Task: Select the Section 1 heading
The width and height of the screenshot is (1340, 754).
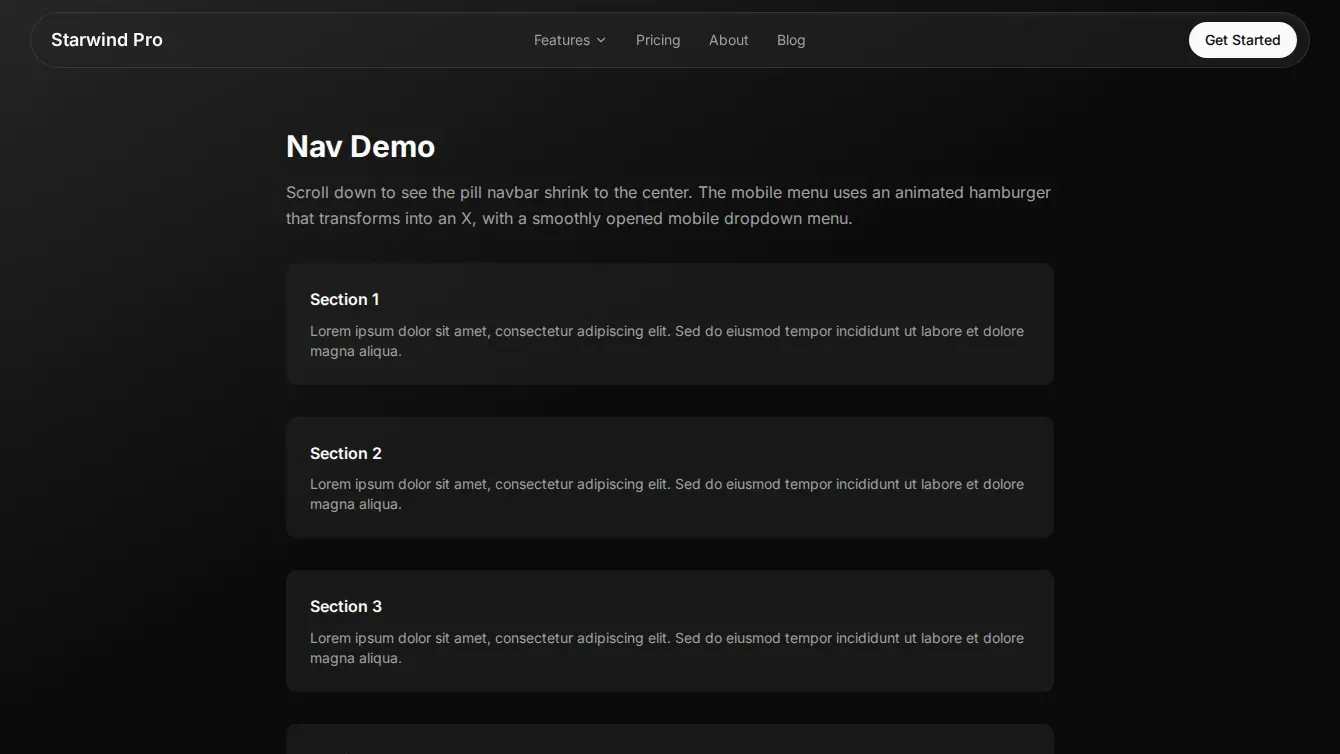Action: (344, 299)
